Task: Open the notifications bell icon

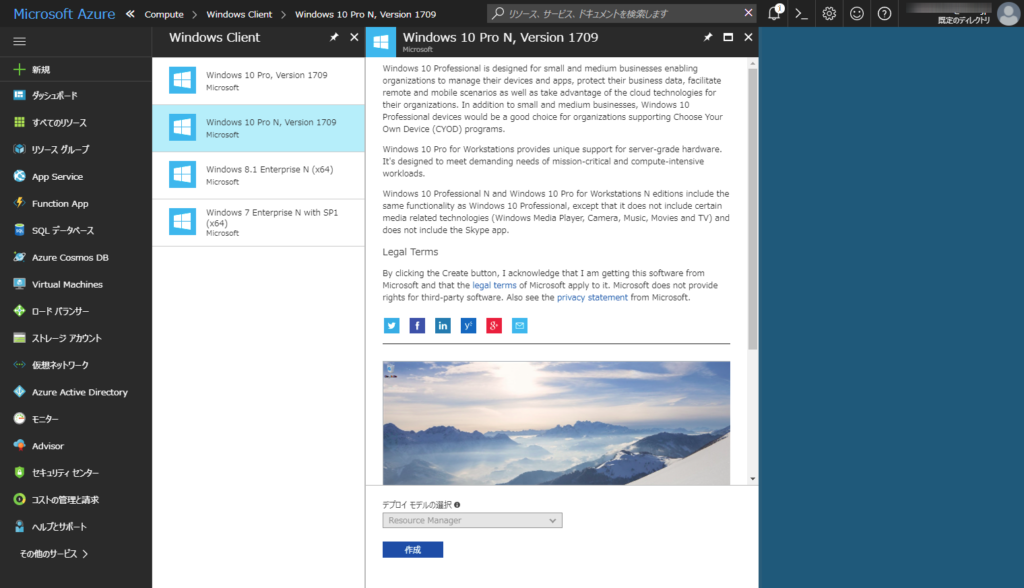Action: (x=774, y=13)
